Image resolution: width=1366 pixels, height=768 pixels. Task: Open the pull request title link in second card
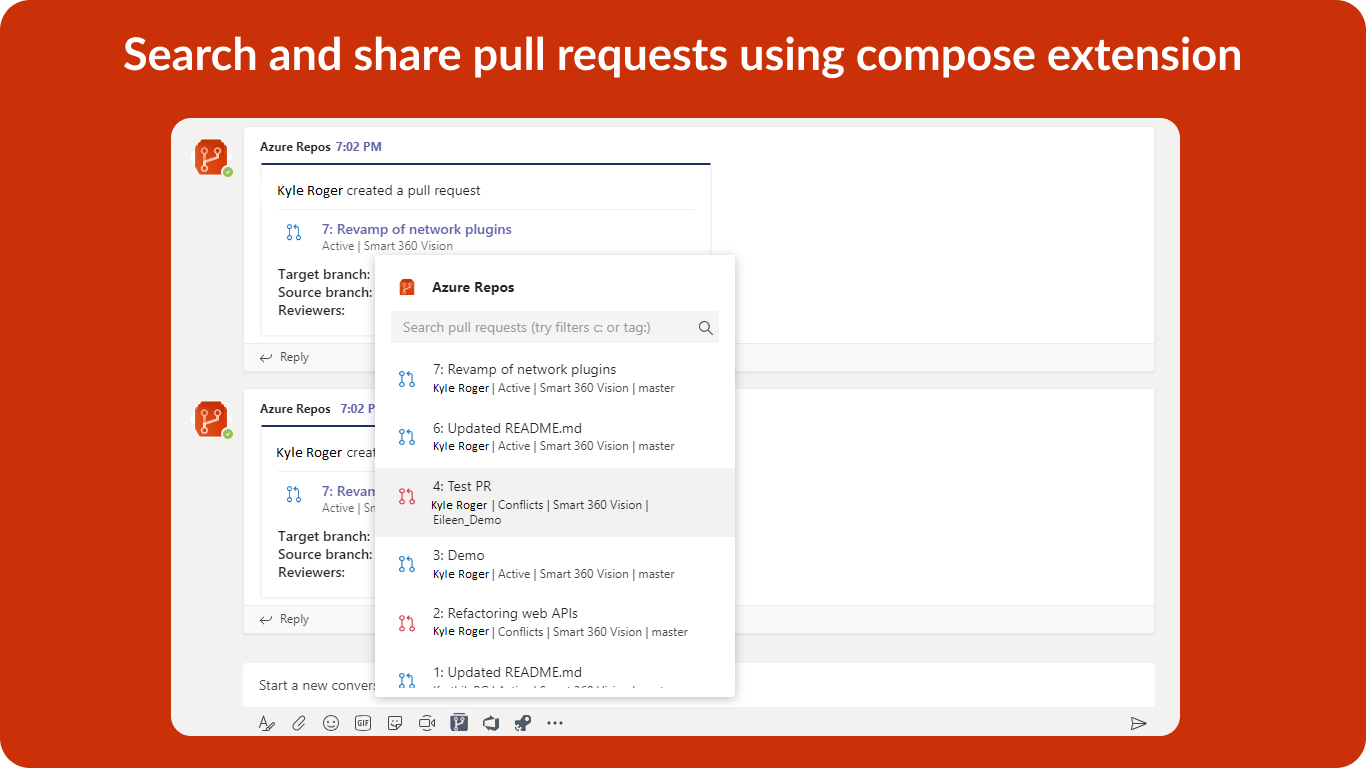click(348, 491)
